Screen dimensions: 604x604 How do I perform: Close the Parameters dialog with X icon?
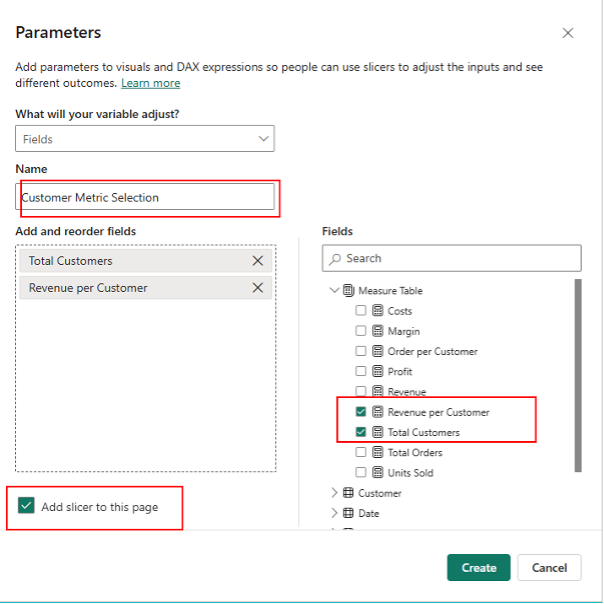pos(567,33)
